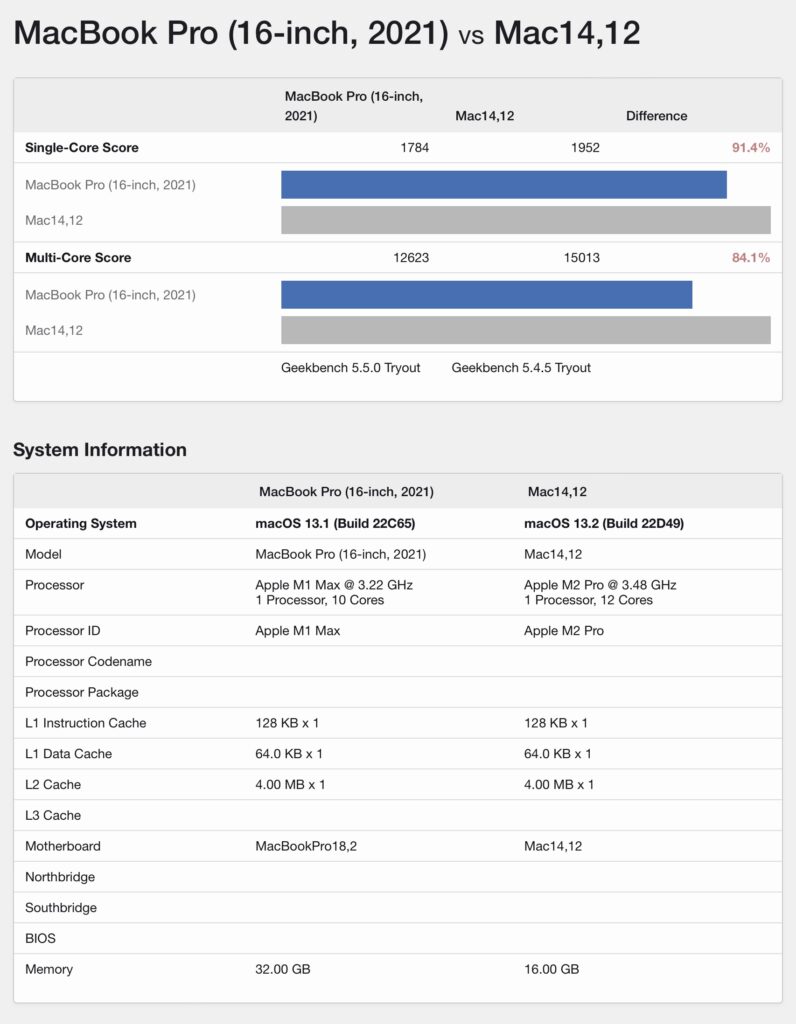
Task: Click the gray single-core Mac14,12 bar
Action: click(x=526, y=220)
